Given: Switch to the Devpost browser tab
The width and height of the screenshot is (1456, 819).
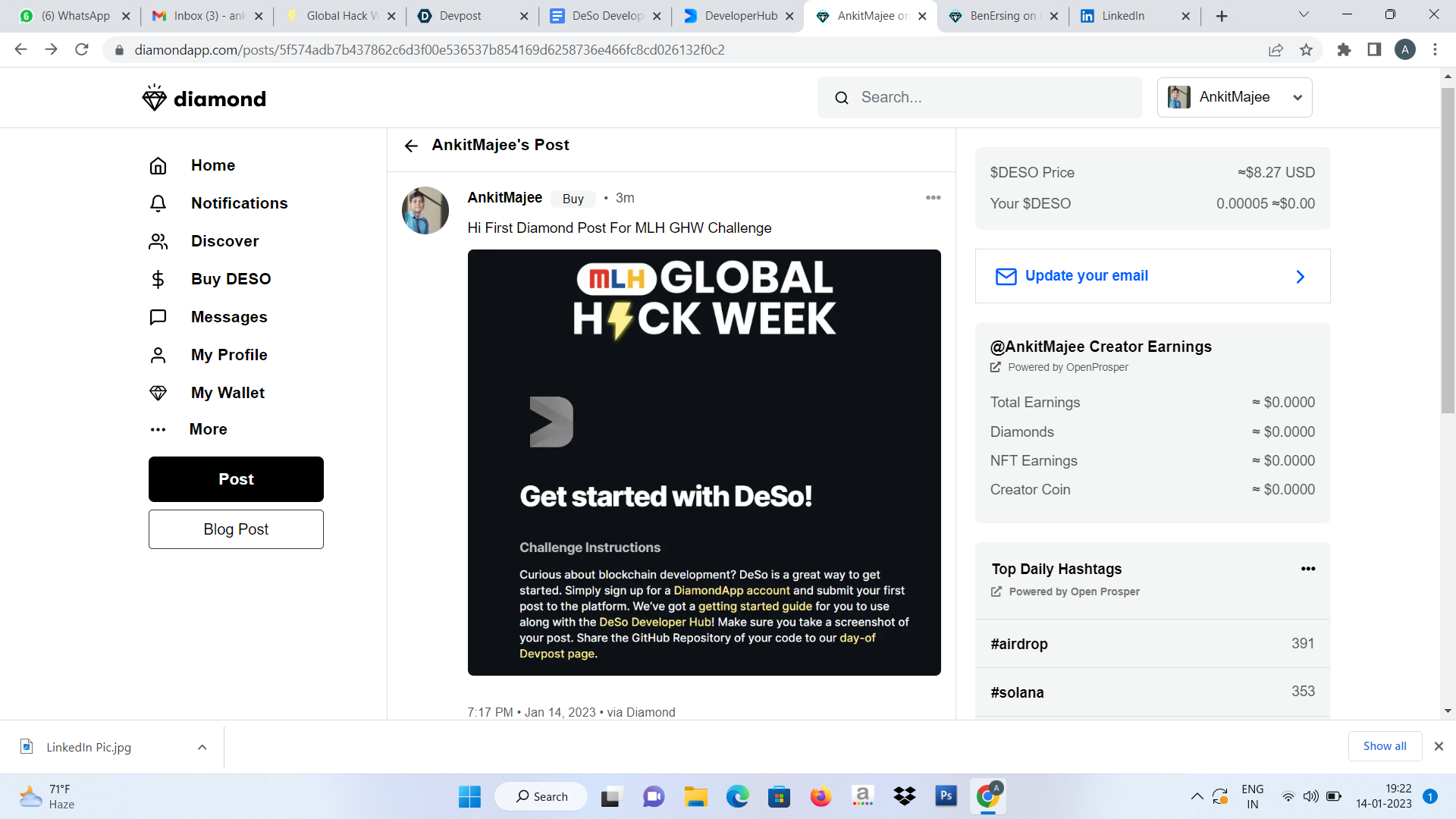Looking at the screenshot, I should tap(460, 16).
